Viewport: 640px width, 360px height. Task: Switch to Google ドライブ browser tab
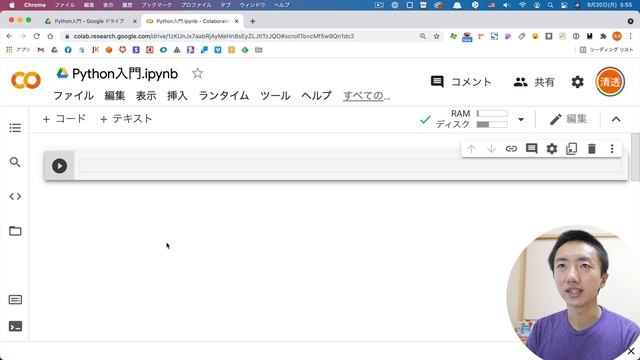coord(89,21)
